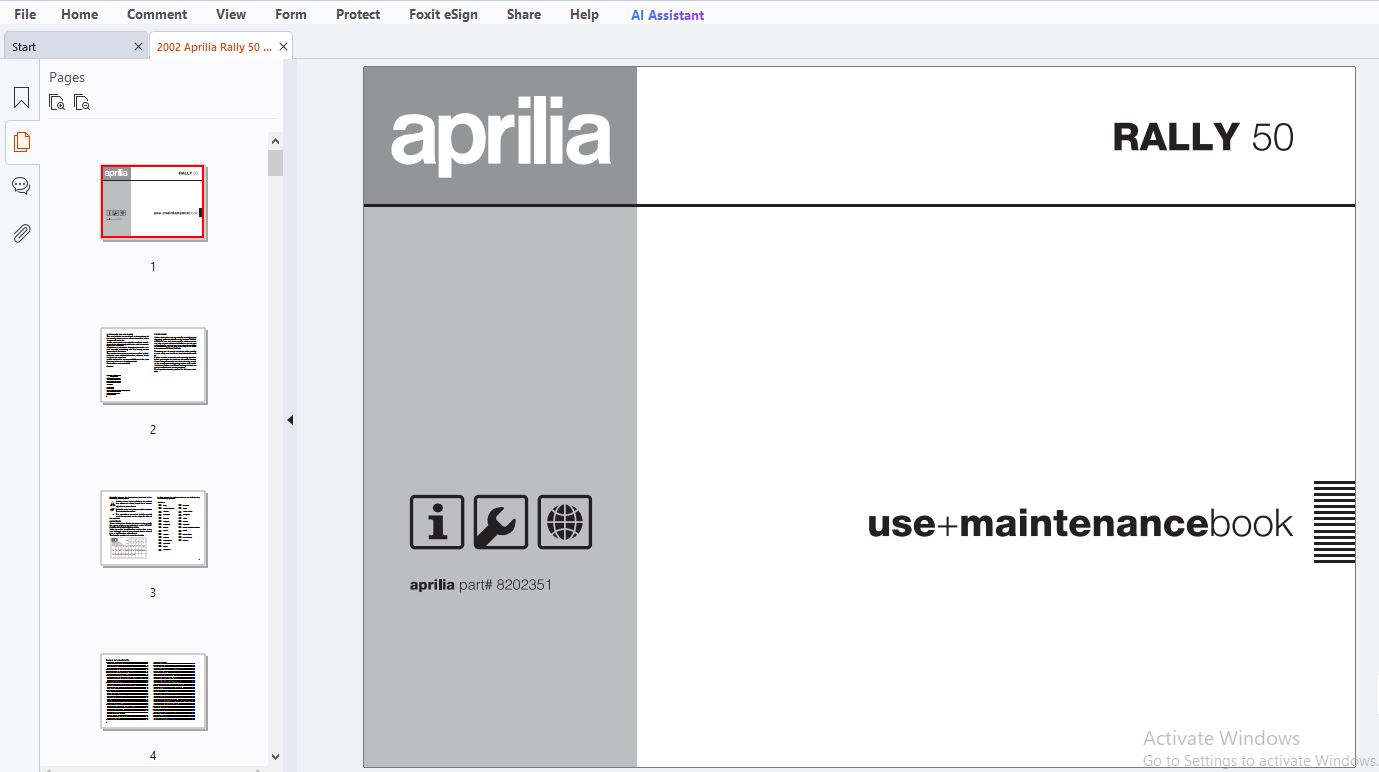Open the Protect ribbon tab

[x=358, y=14]
